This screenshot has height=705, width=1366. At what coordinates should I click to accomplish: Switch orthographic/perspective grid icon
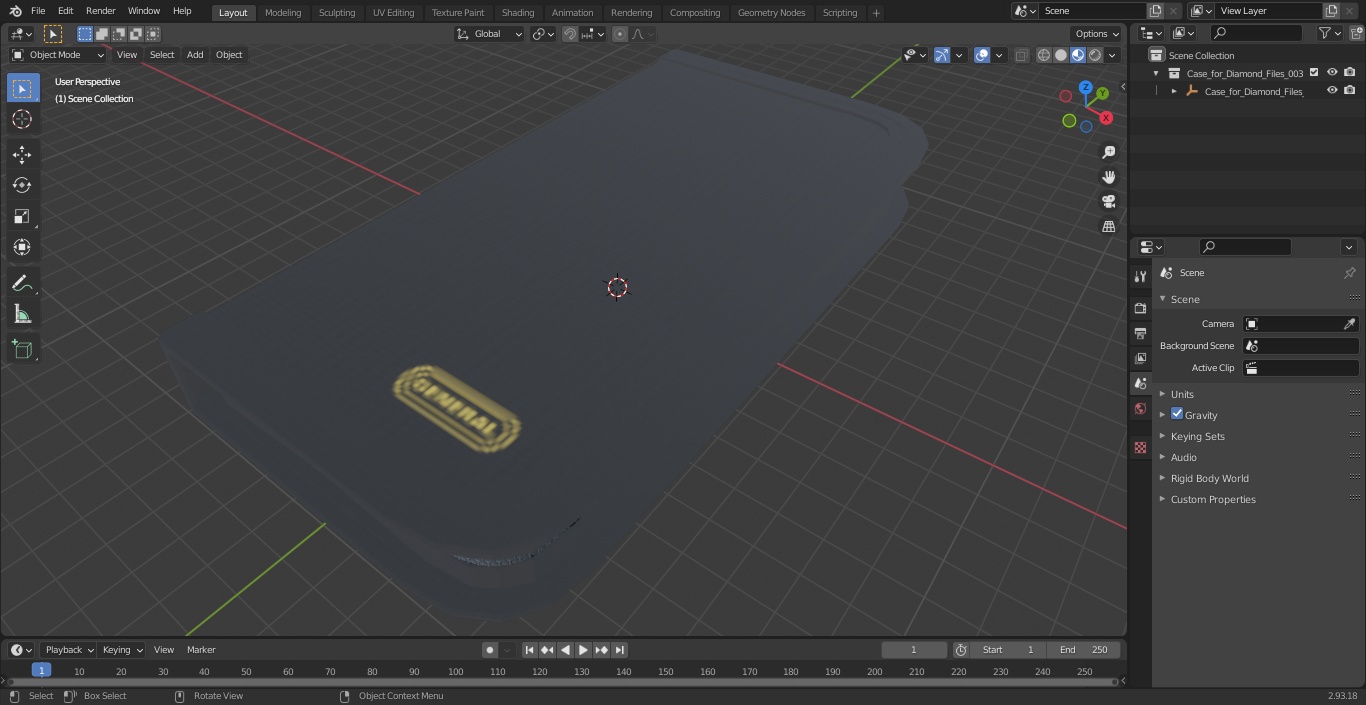tap(1109, 227)
